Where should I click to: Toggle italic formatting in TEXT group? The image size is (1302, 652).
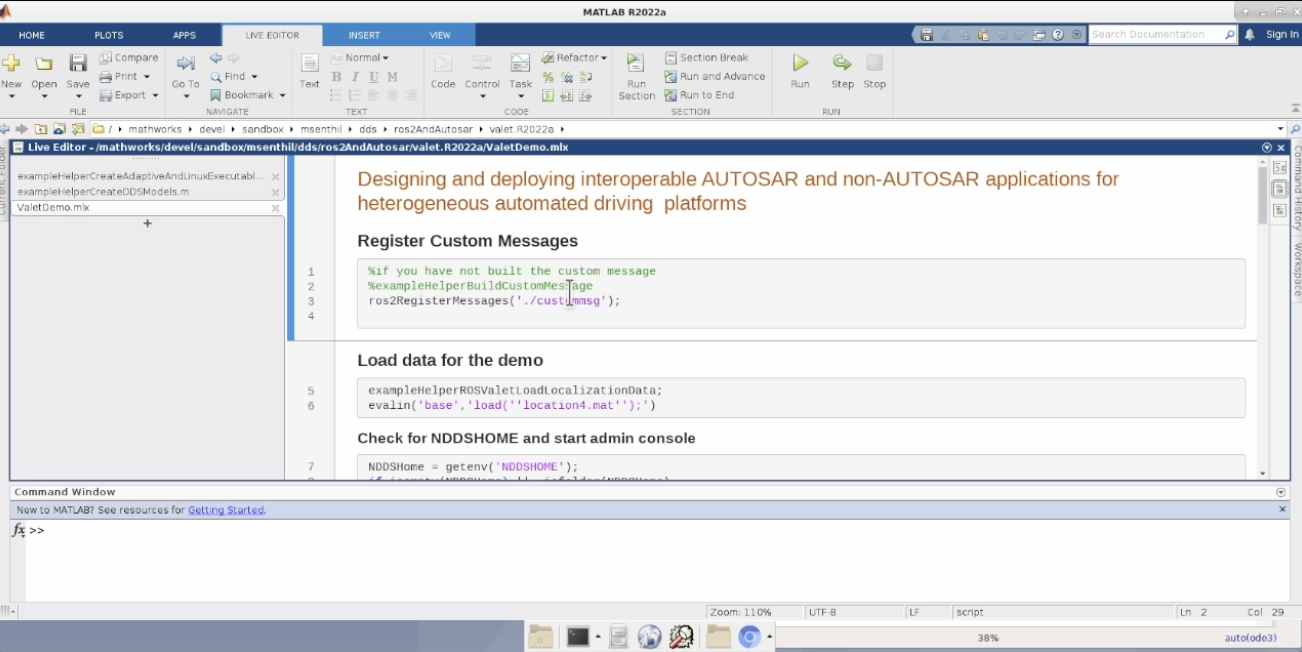pyautogui.click(x=355, y=77)
